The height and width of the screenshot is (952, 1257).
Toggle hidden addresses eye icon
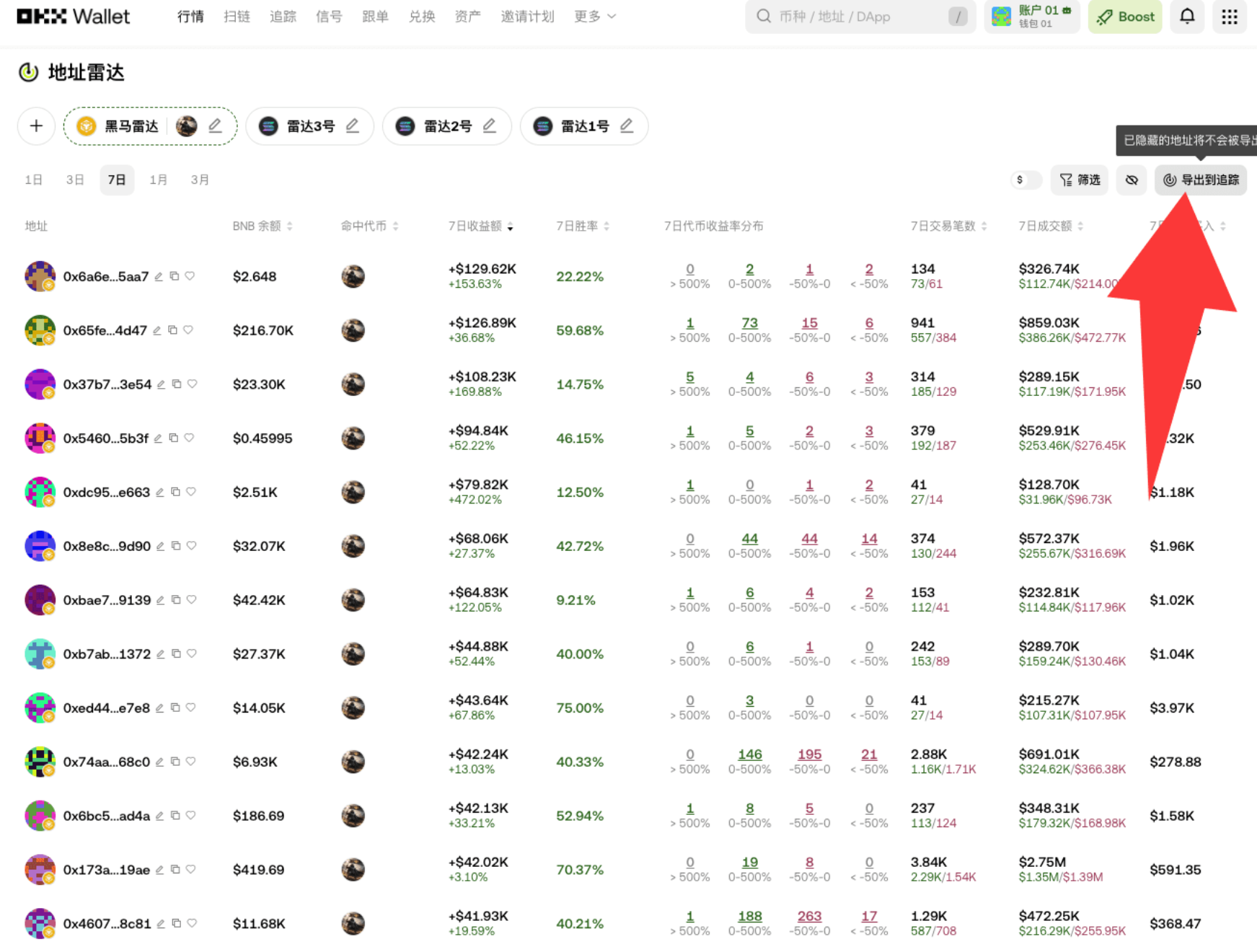[1131, 180]
